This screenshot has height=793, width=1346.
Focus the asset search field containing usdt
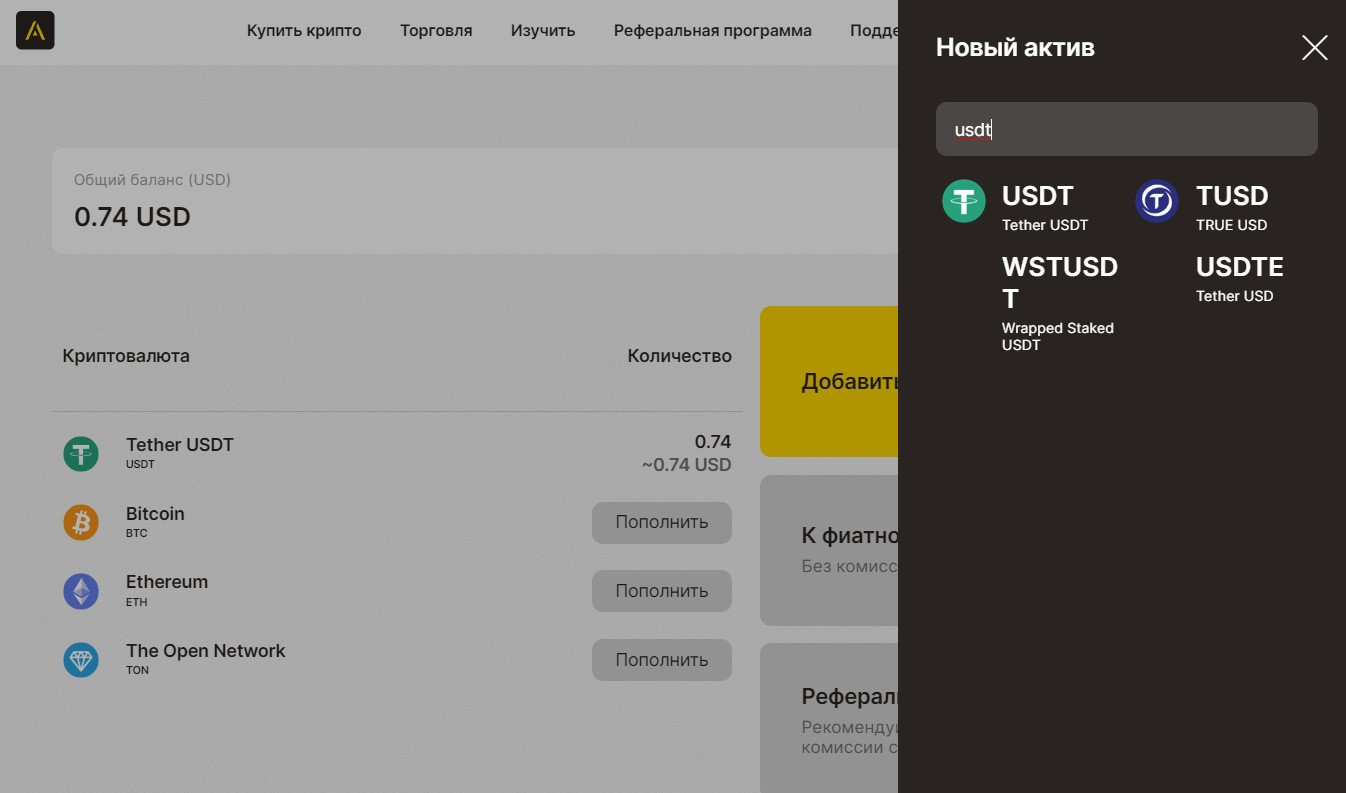tap(1126, 129)
